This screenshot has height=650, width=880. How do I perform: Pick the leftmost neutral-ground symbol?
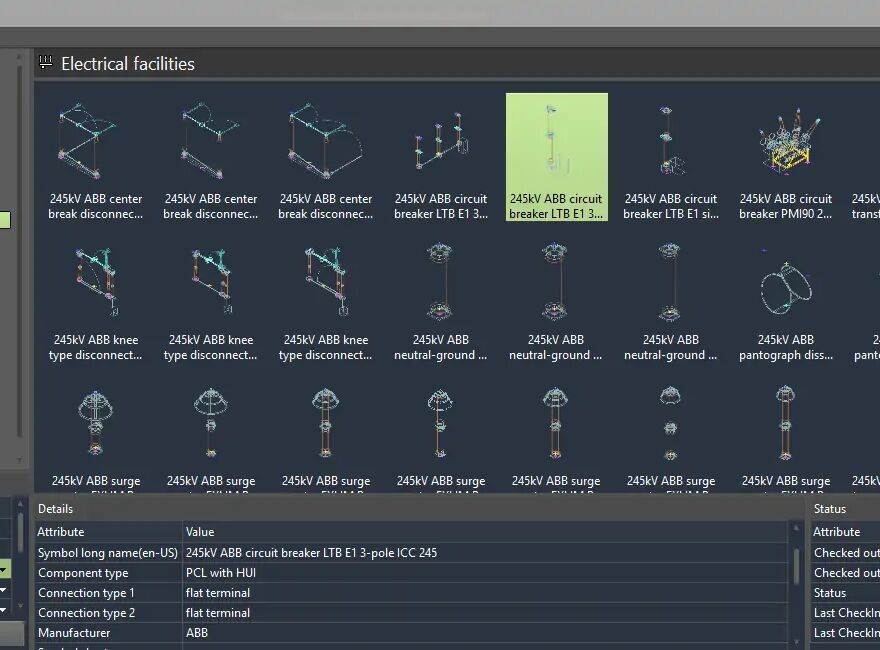pyautogui.click(x=440, y=298)
